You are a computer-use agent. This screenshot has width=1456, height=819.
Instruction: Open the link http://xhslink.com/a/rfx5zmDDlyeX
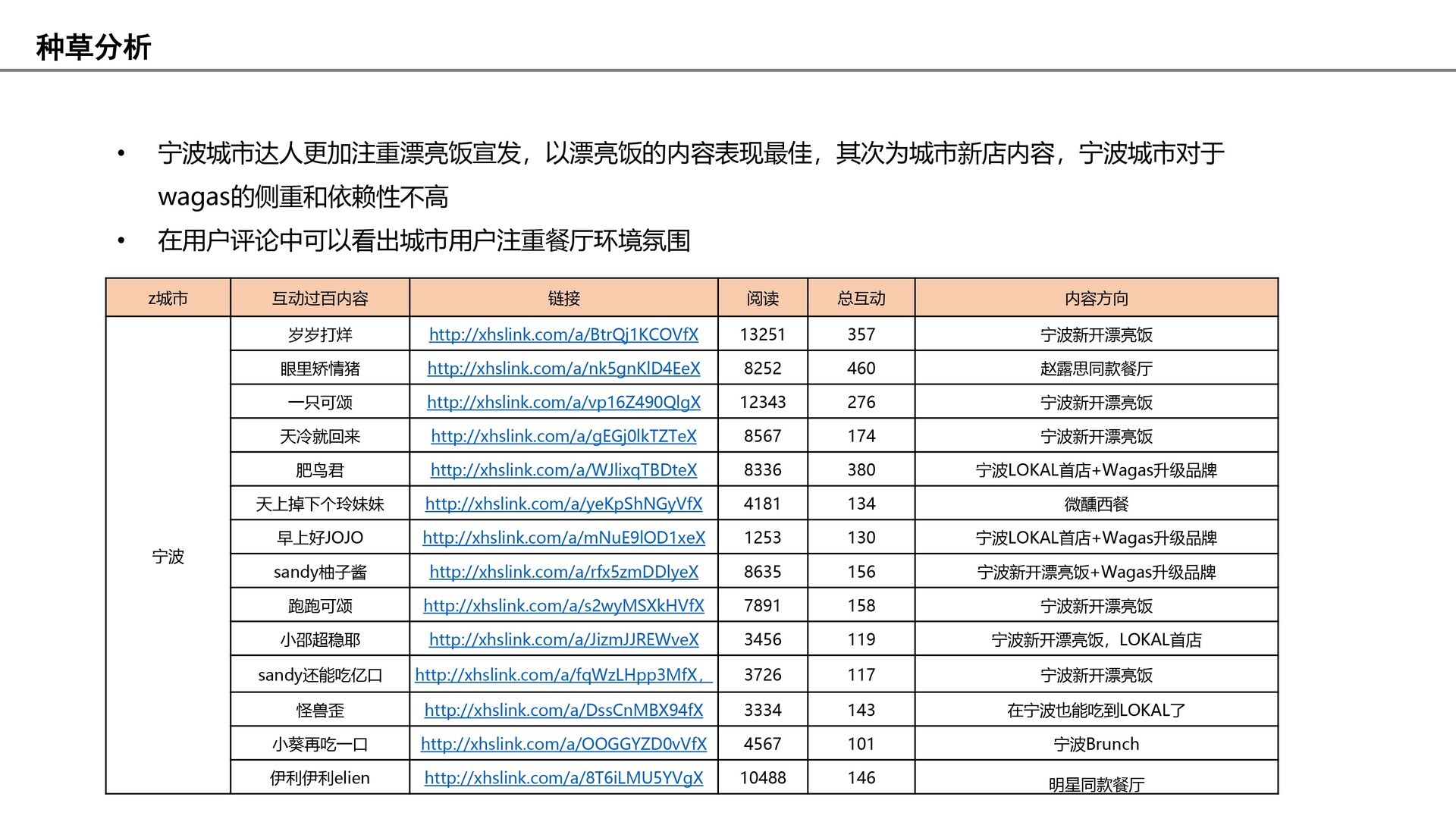[563, 572]
